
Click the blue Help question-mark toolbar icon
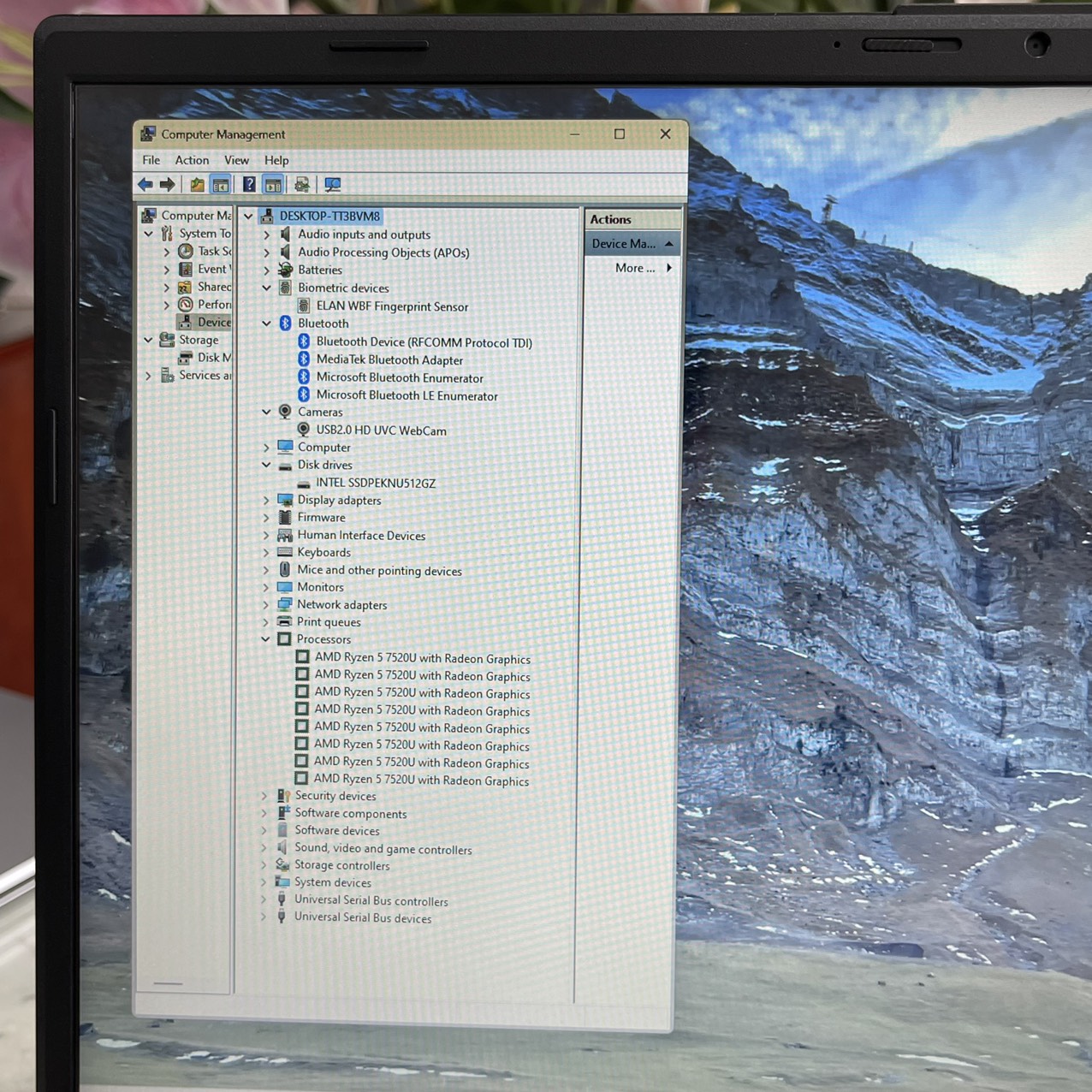249,184
